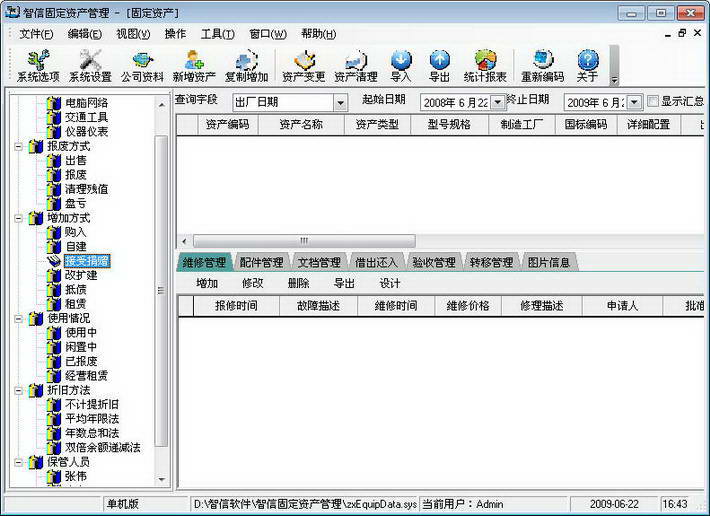Open the 帮助 menu
The image size is (710, 516).
tap(319, 34)
